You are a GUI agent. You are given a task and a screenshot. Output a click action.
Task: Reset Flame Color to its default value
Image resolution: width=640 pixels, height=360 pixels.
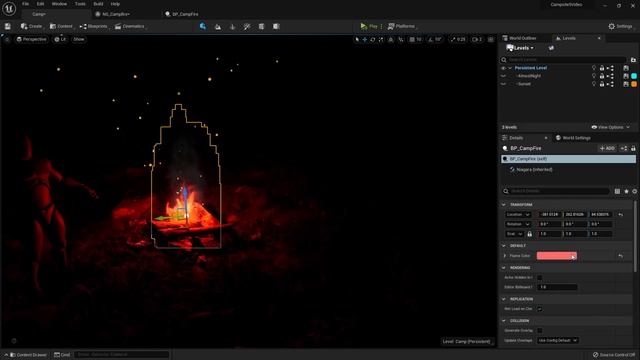click(x=620, y=256)
